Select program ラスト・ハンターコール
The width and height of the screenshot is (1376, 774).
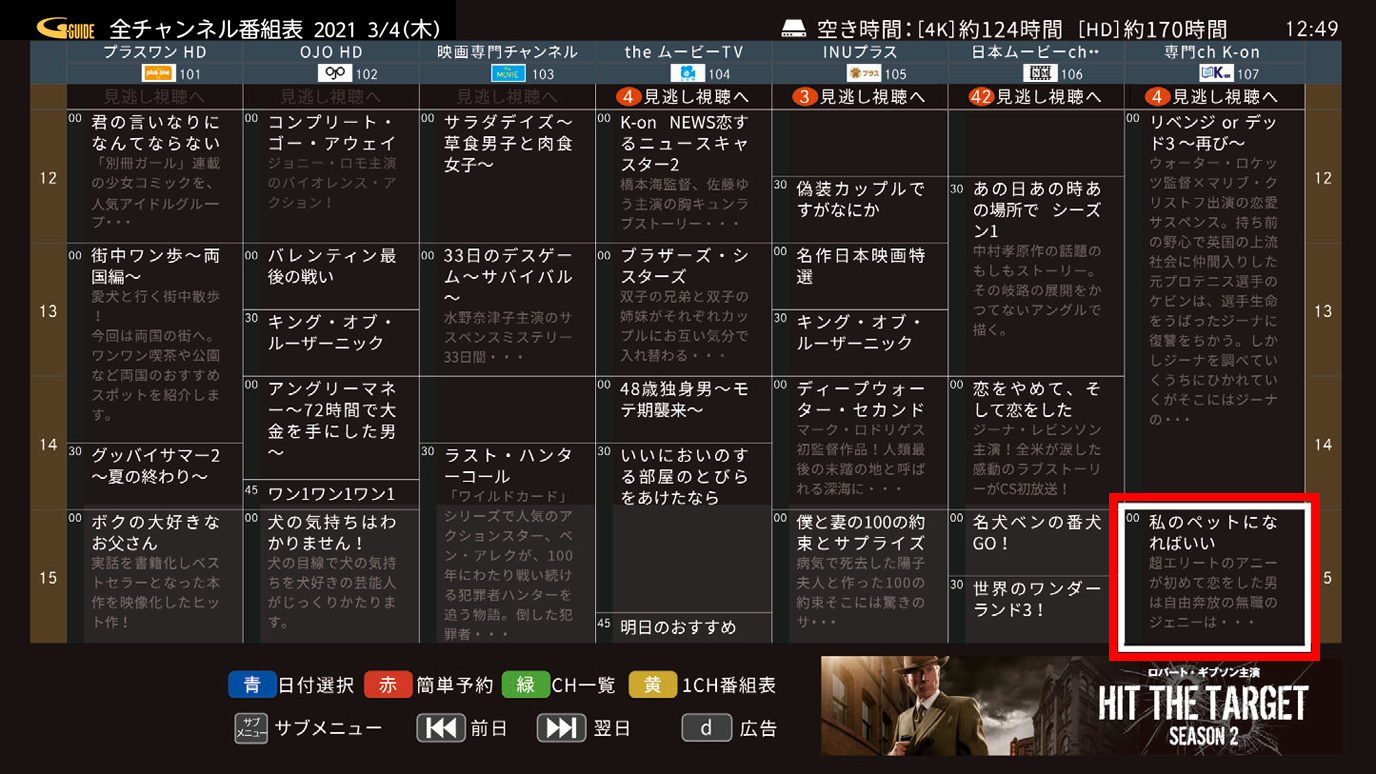507,543
